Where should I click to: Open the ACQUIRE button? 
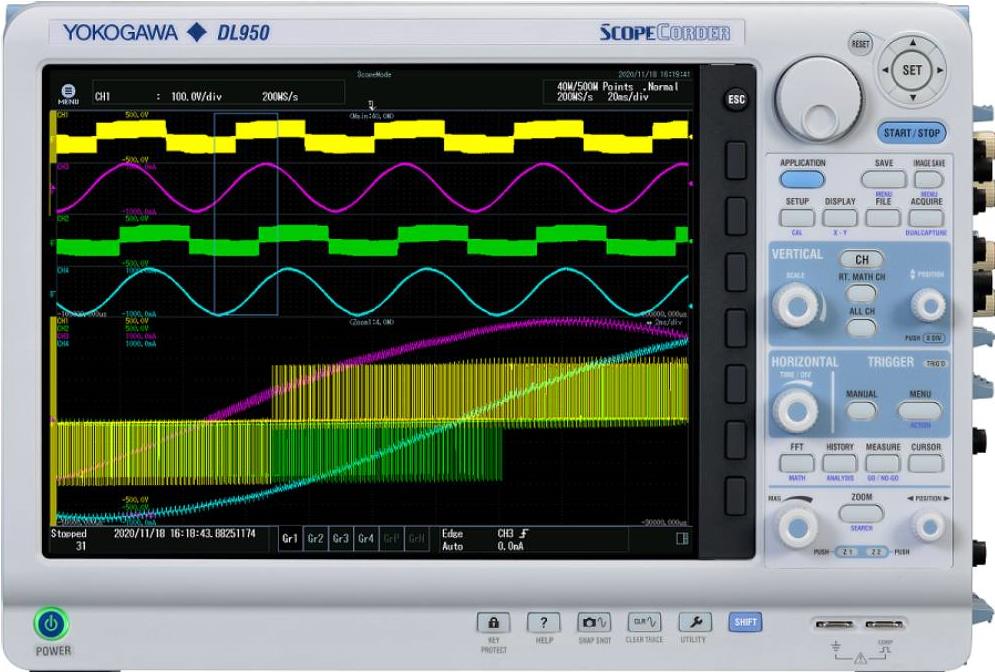pyautogui.click(x=926, y=218)
